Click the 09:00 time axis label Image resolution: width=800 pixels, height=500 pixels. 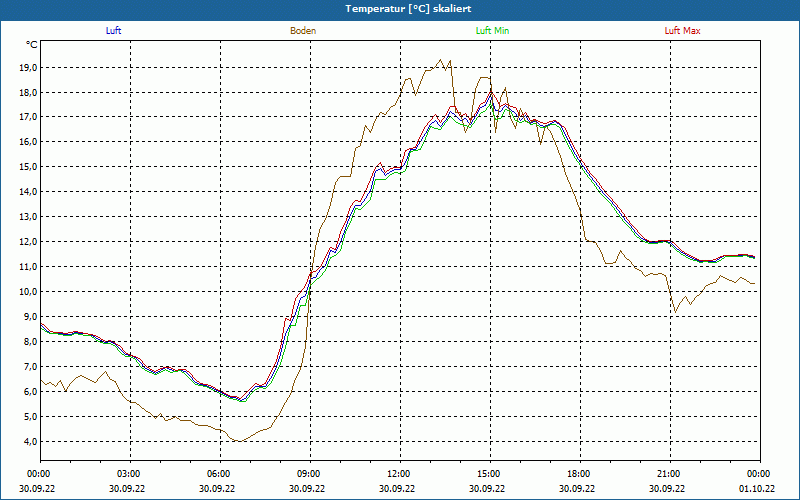pyautogui.click(x=308, y=474)
